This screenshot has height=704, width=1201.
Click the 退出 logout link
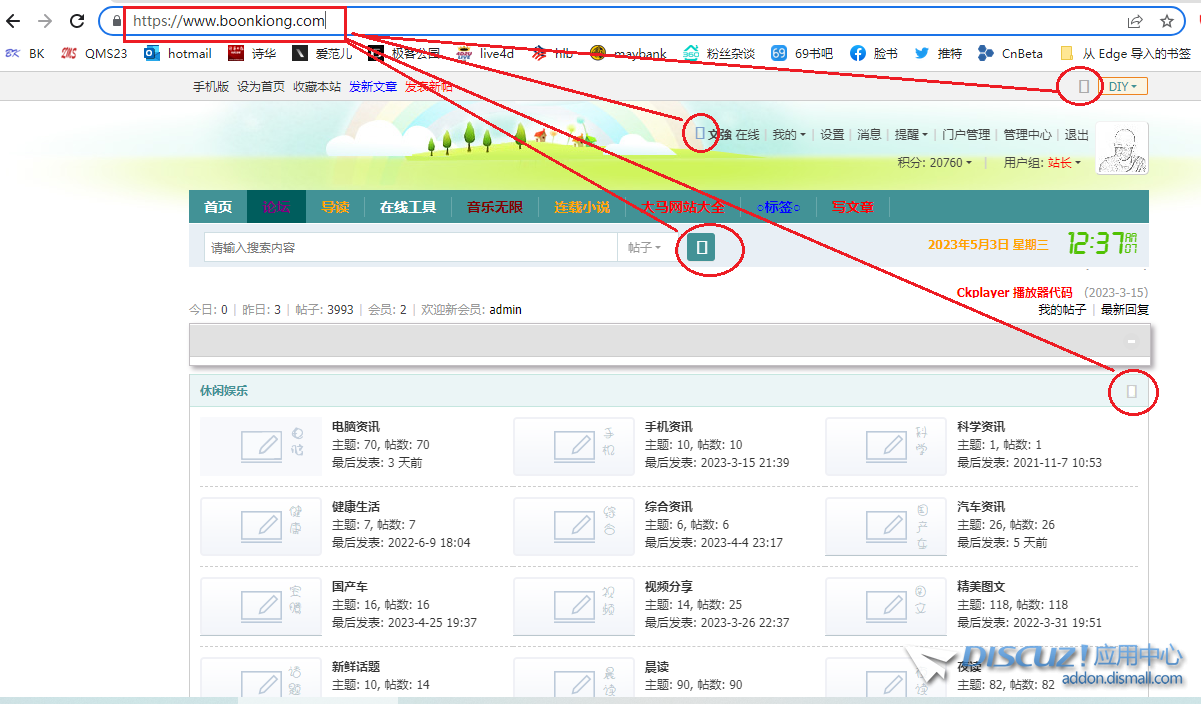click(1077, 135)
